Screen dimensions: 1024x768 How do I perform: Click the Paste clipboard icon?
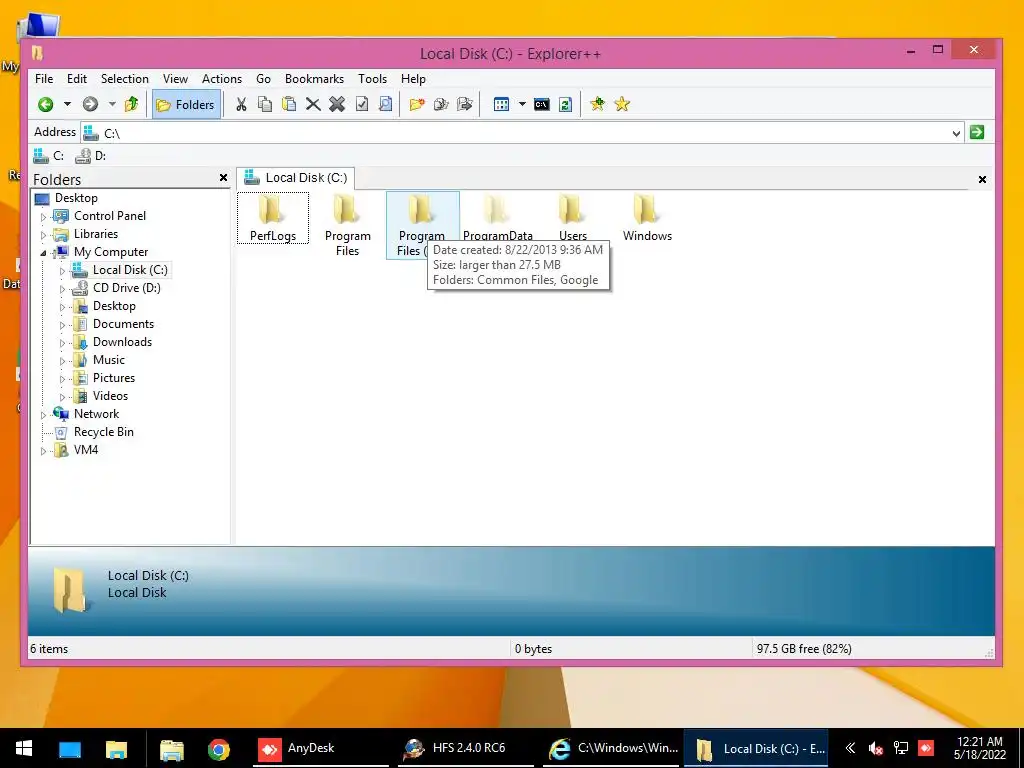coord(289,104)
